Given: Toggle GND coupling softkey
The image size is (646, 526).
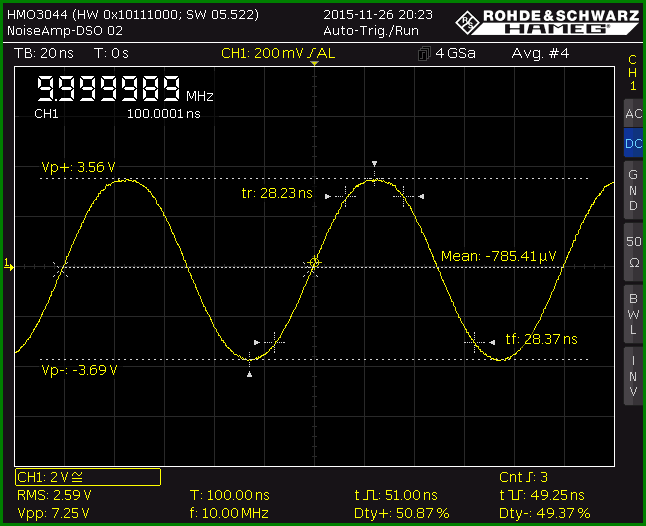Looking at the screenshot, I should point(633,190).
